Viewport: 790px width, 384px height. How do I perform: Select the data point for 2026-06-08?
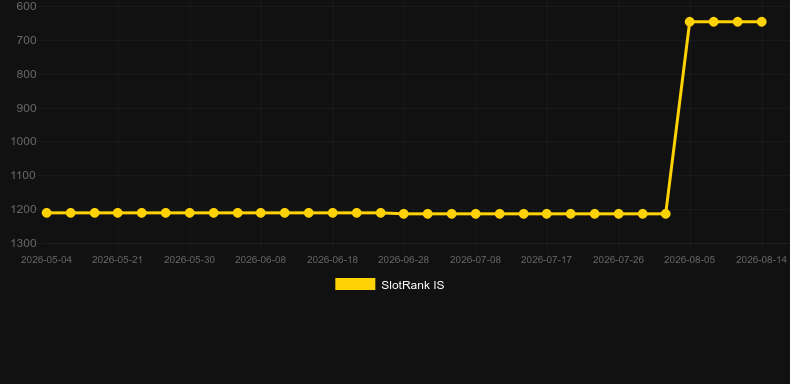pos(260,213)
